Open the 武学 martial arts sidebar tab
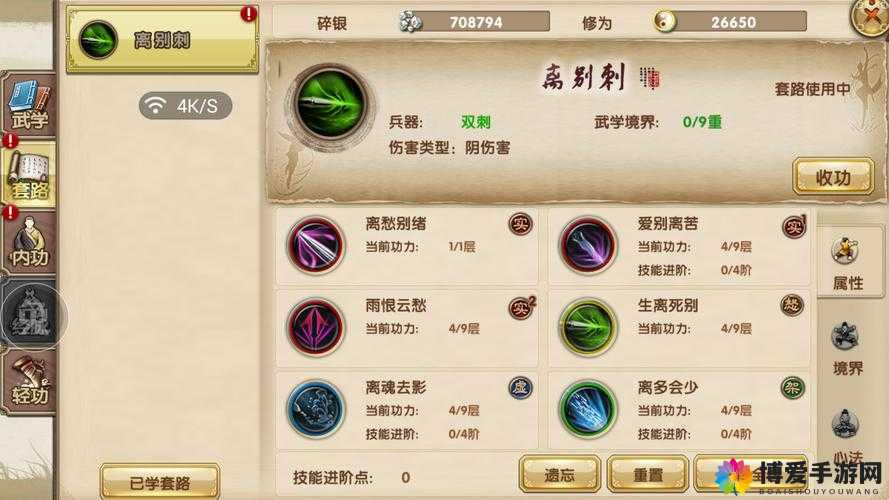889x500 pixels. pyautogui.click(x=28, y=105)
